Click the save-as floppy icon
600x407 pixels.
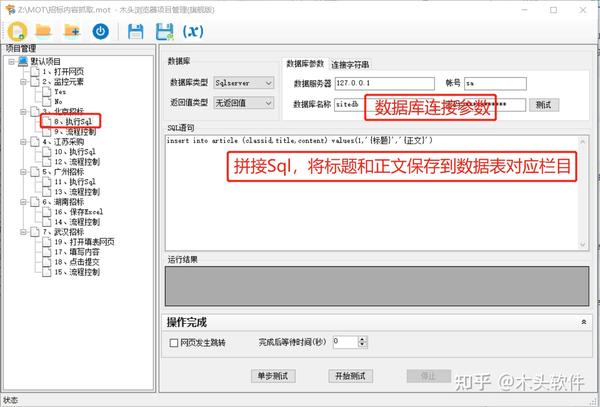pos(165,32)
